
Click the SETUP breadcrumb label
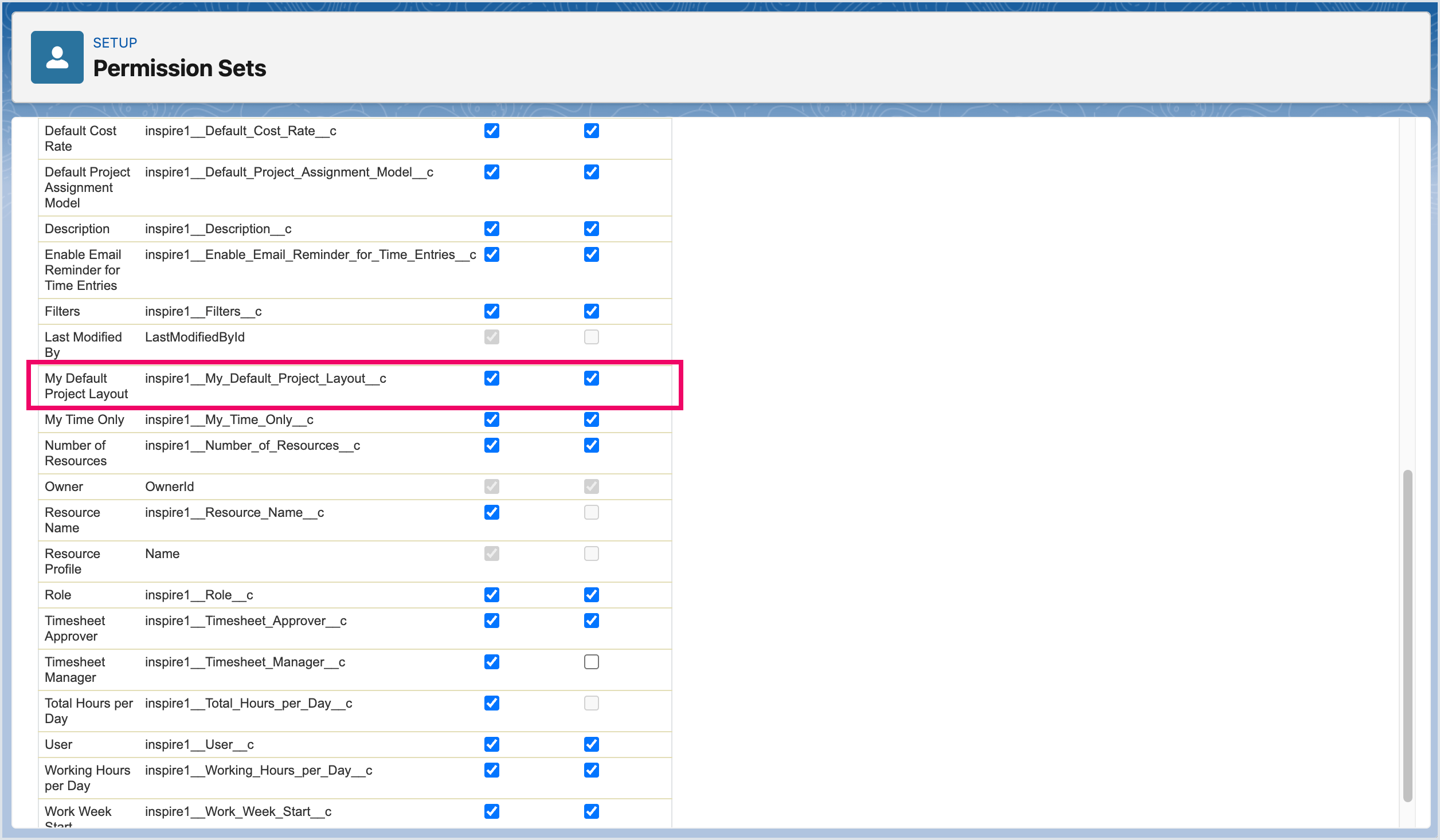click(115, 43)
